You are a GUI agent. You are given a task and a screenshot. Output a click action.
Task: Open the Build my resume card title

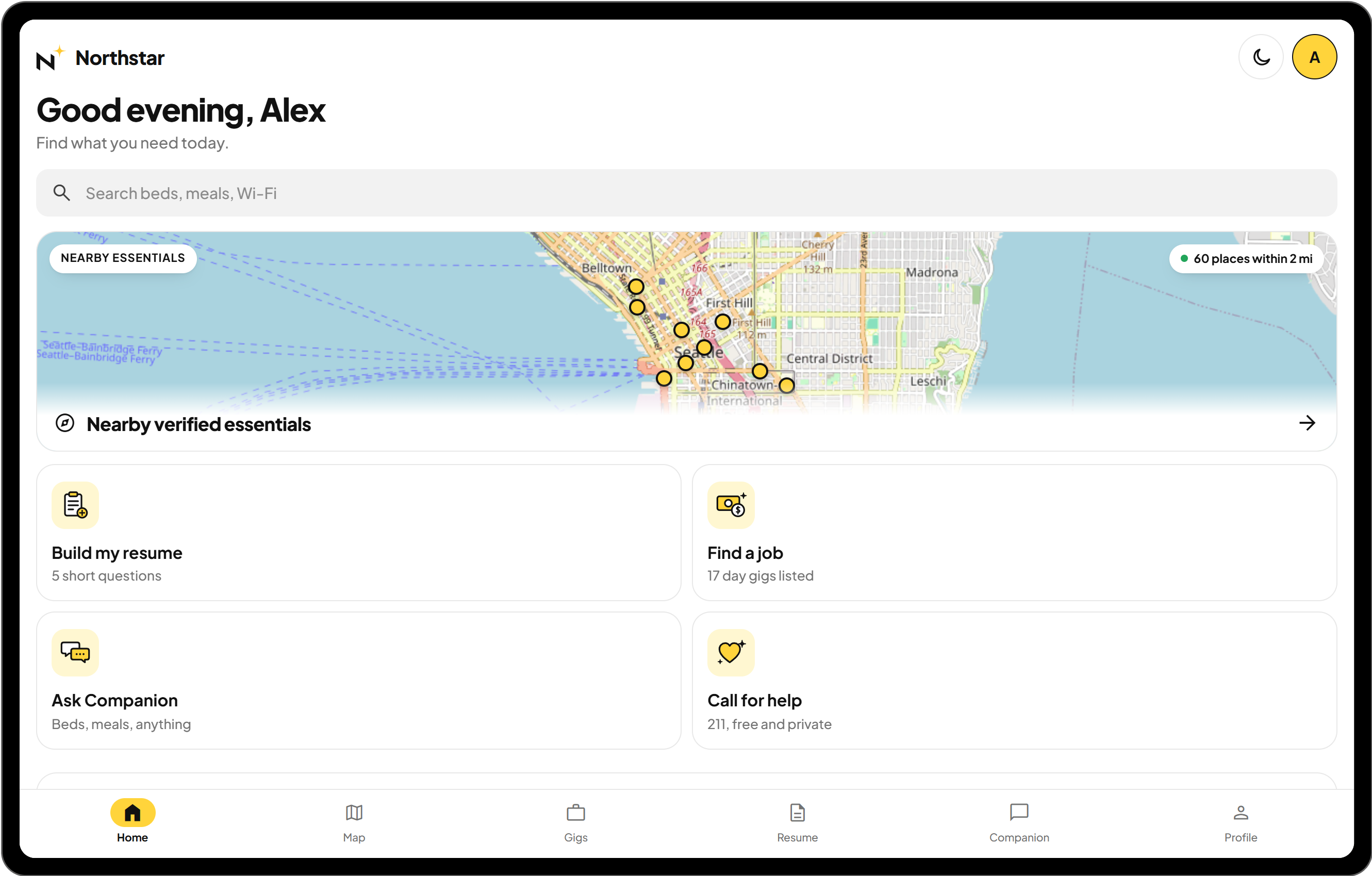pyautogui.click(x=117, y=553)
